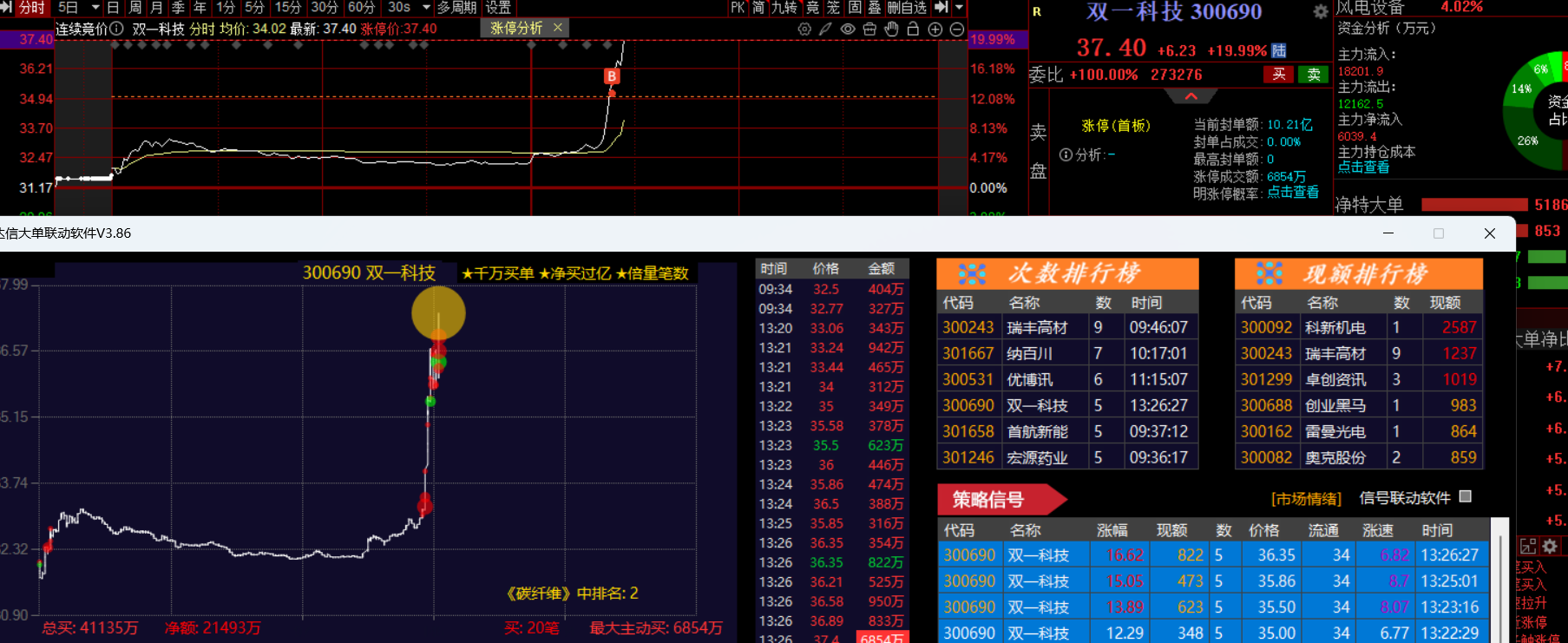Open chart settings hexagon gear icon
This screenshot has height=643, width=1568.
pos(804,29)
